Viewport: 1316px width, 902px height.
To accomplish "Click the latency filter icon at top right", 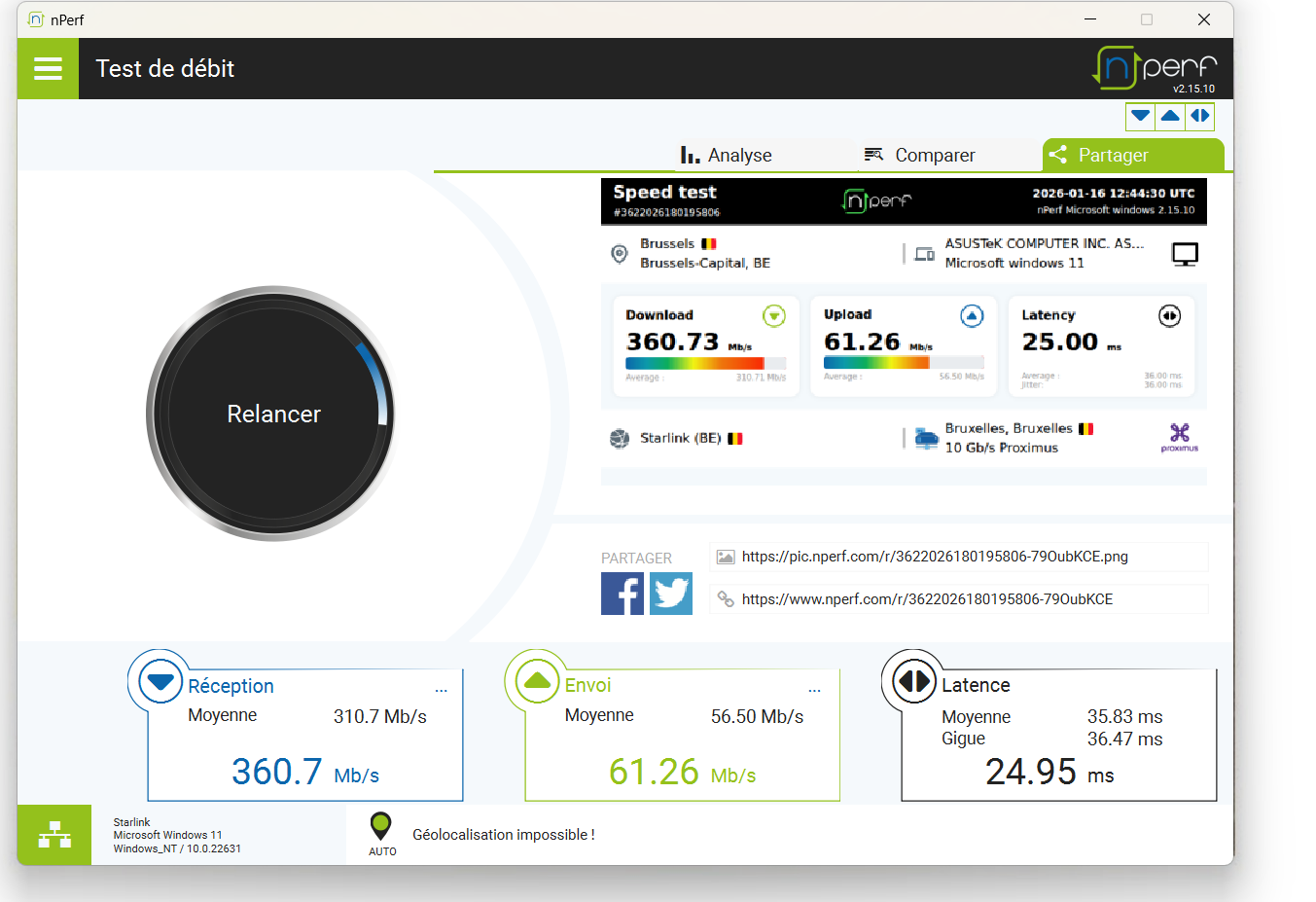I will [1200, 116].
